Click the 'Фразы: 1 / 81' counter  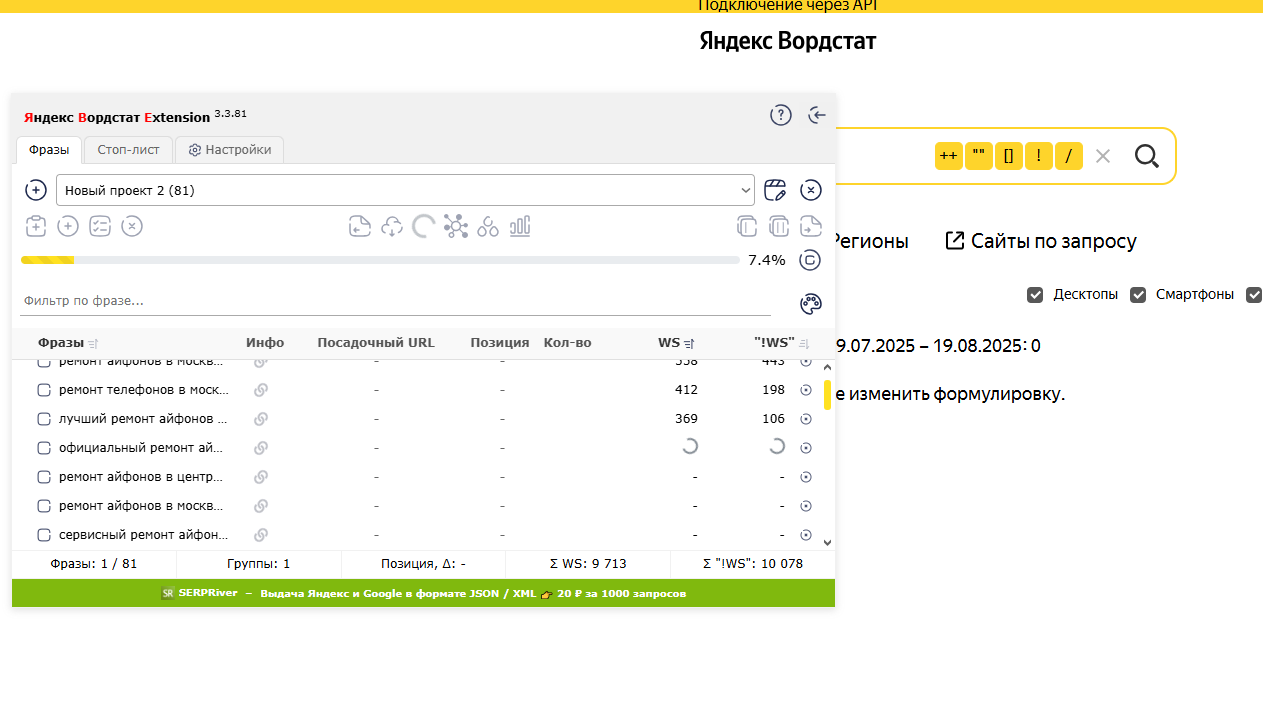94,564
